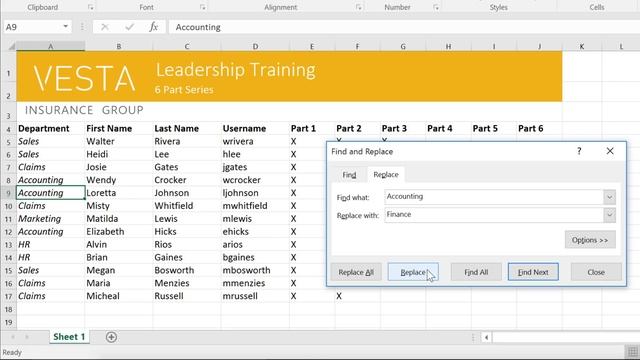
Task: Expand the Name Box dropdown arrow
Action: tap(65, 27)
